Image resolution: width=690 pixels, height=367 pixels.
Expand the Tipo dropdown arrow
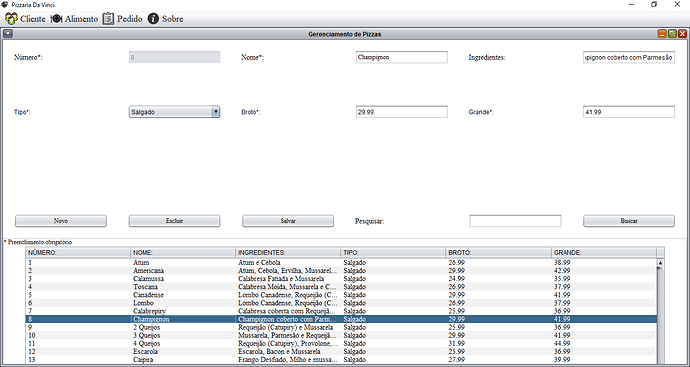[x=215, y=112]
